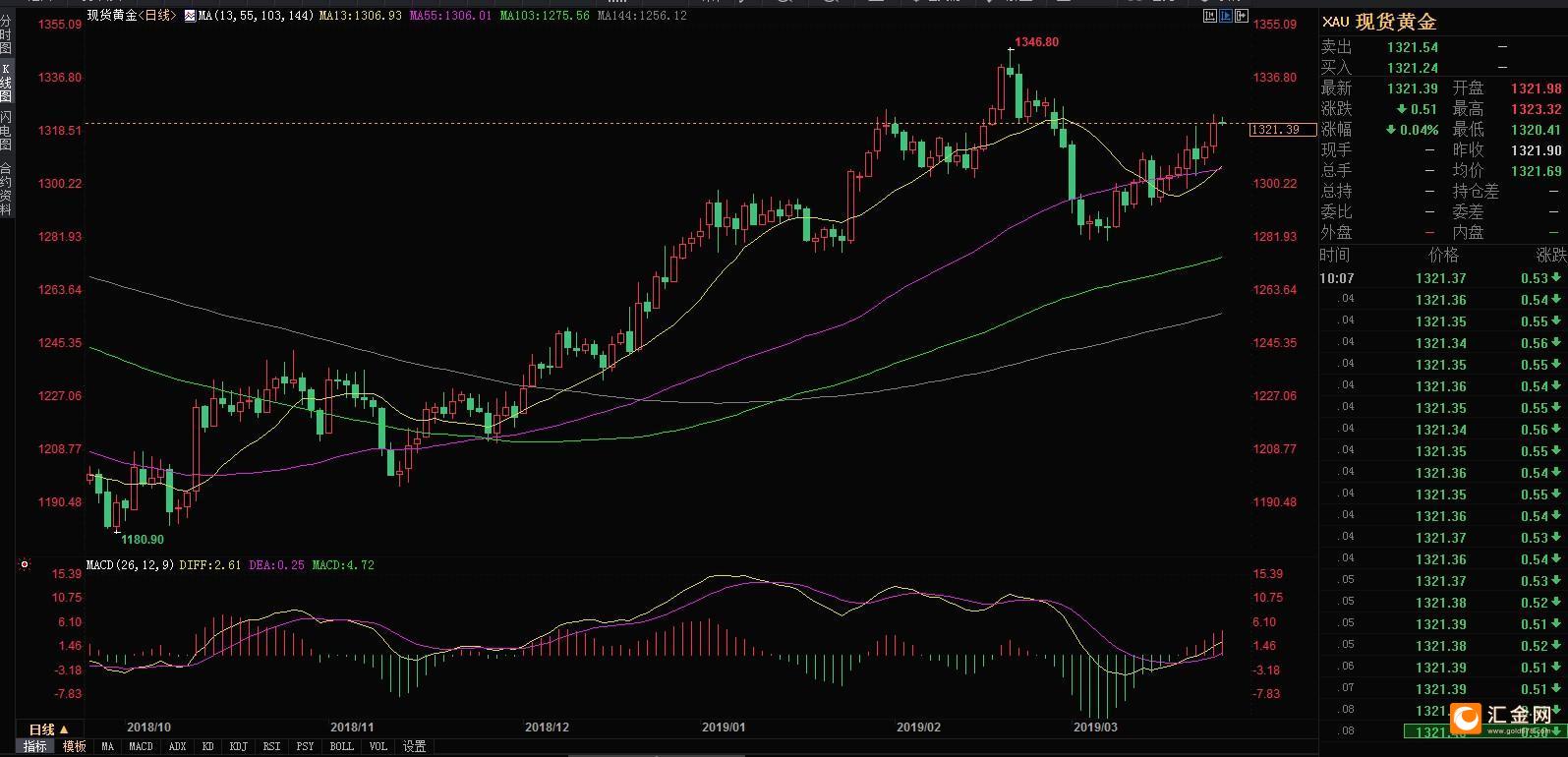Click the current price tag 1321.39 on axis

(1282, 130)
